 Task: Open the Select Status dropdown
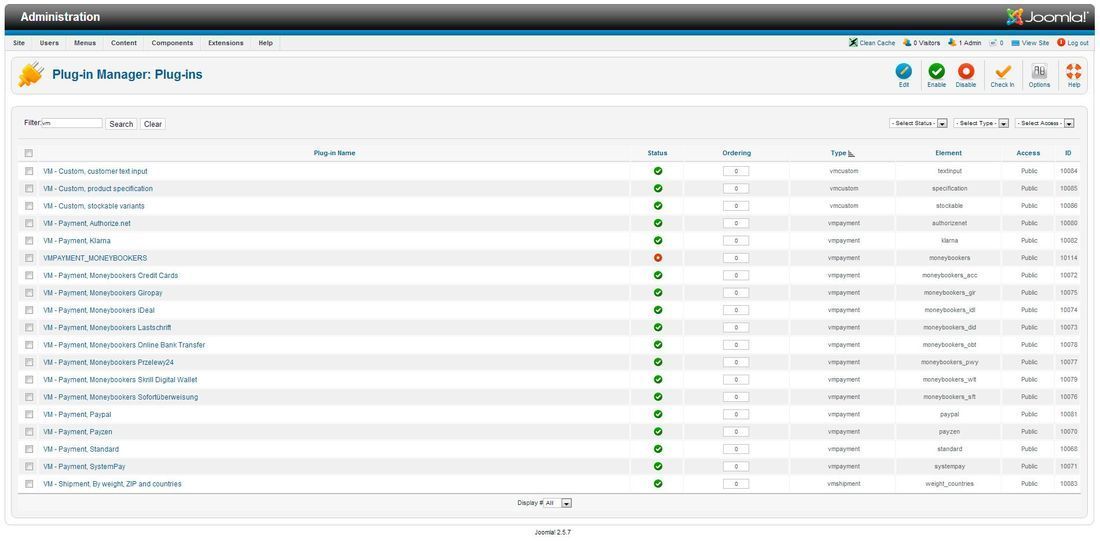[918, 123]
